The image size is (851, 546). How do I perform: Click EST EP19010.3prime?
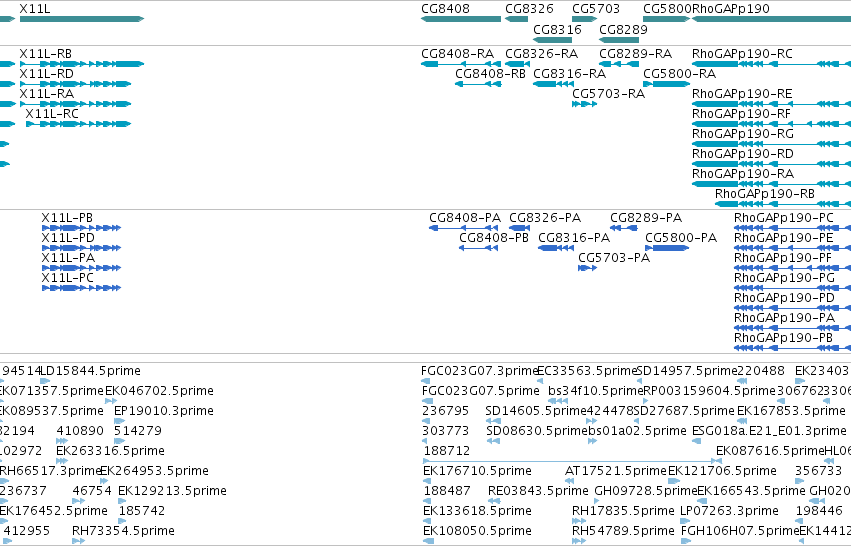(119, 421)
